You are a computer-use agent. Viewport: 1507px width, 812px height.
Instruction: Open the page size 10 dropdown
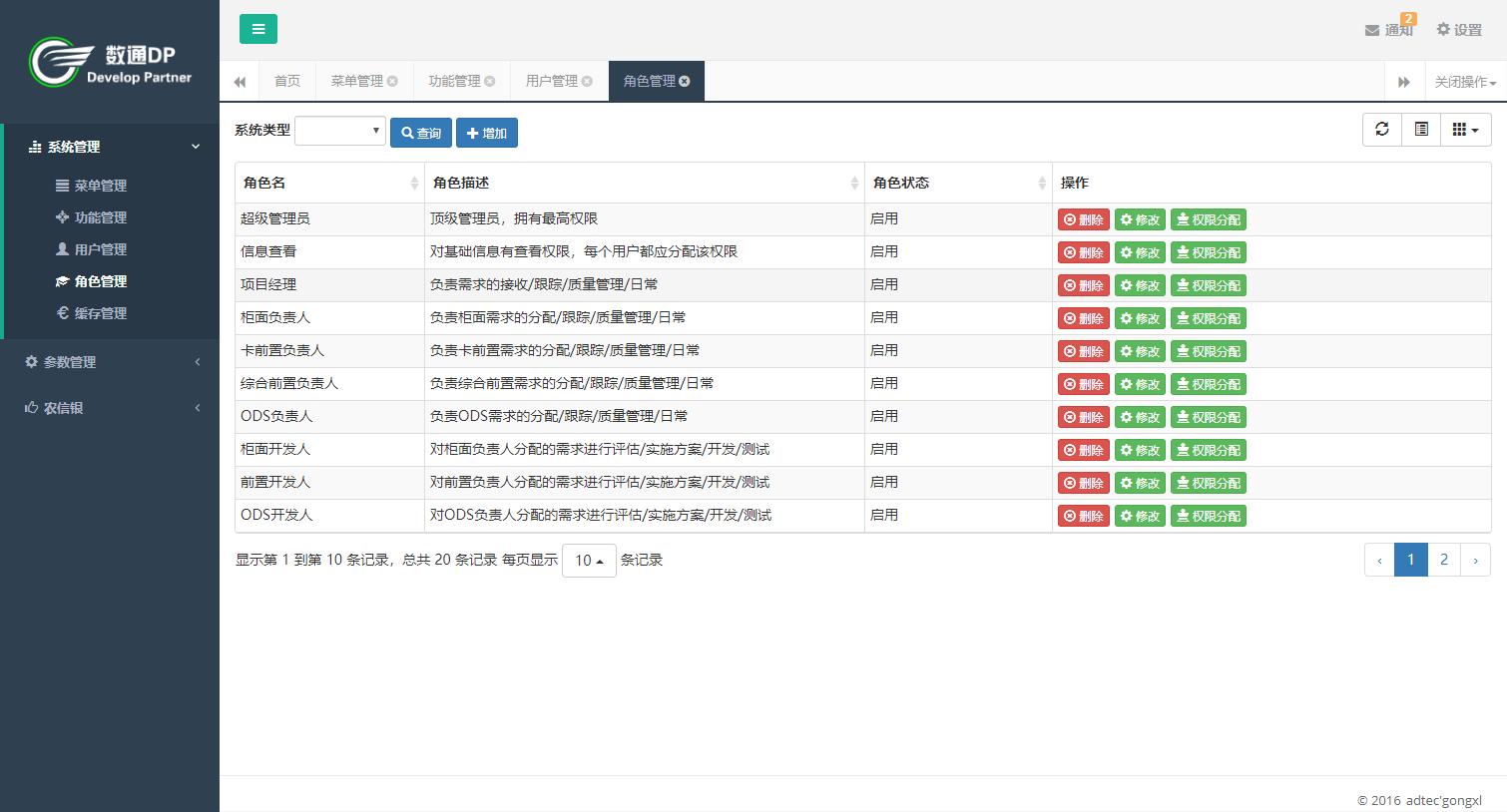(x=589, y=561)
